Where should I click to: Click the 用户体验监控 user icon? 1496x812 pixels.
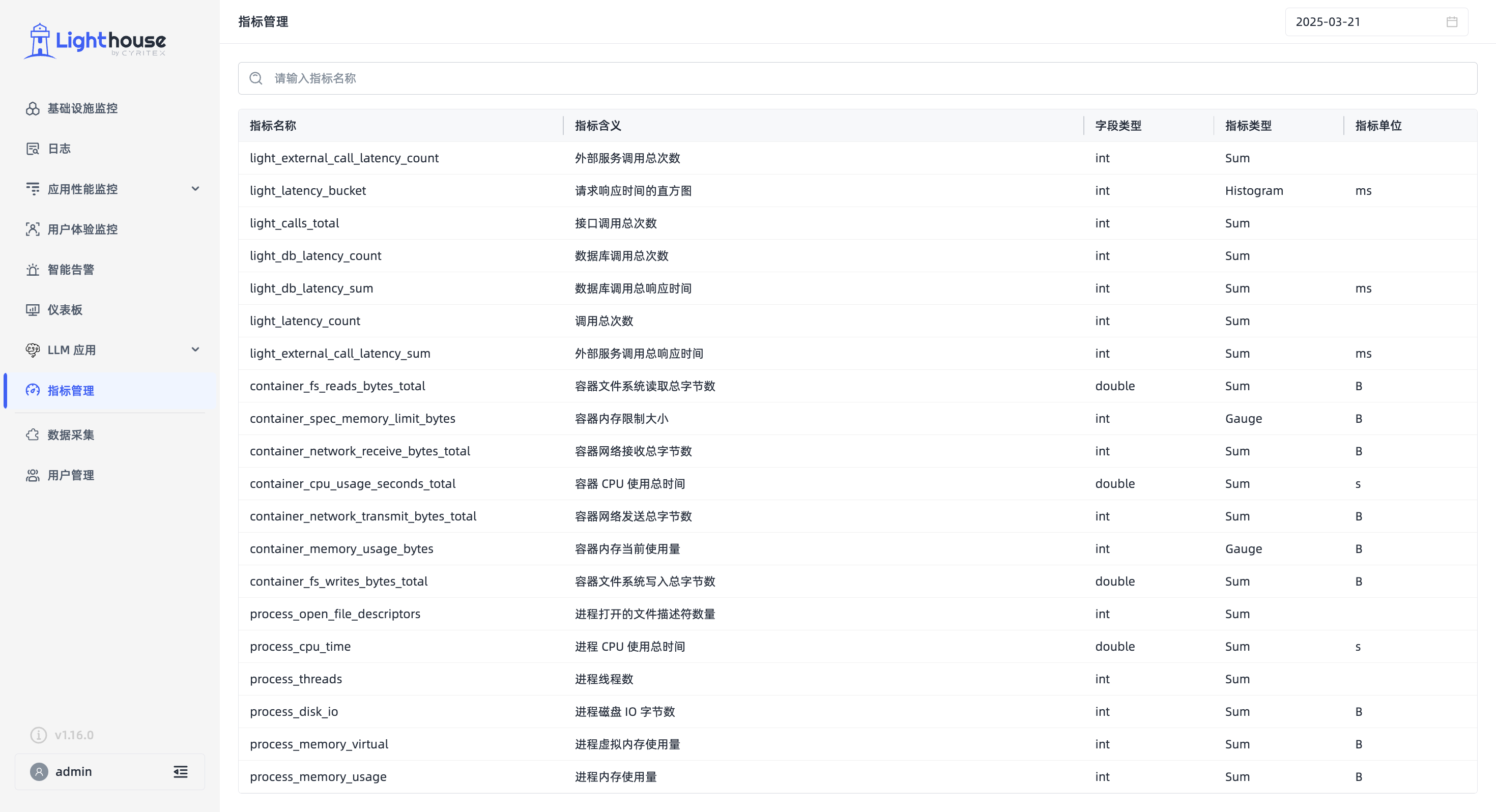coord(33,229)
